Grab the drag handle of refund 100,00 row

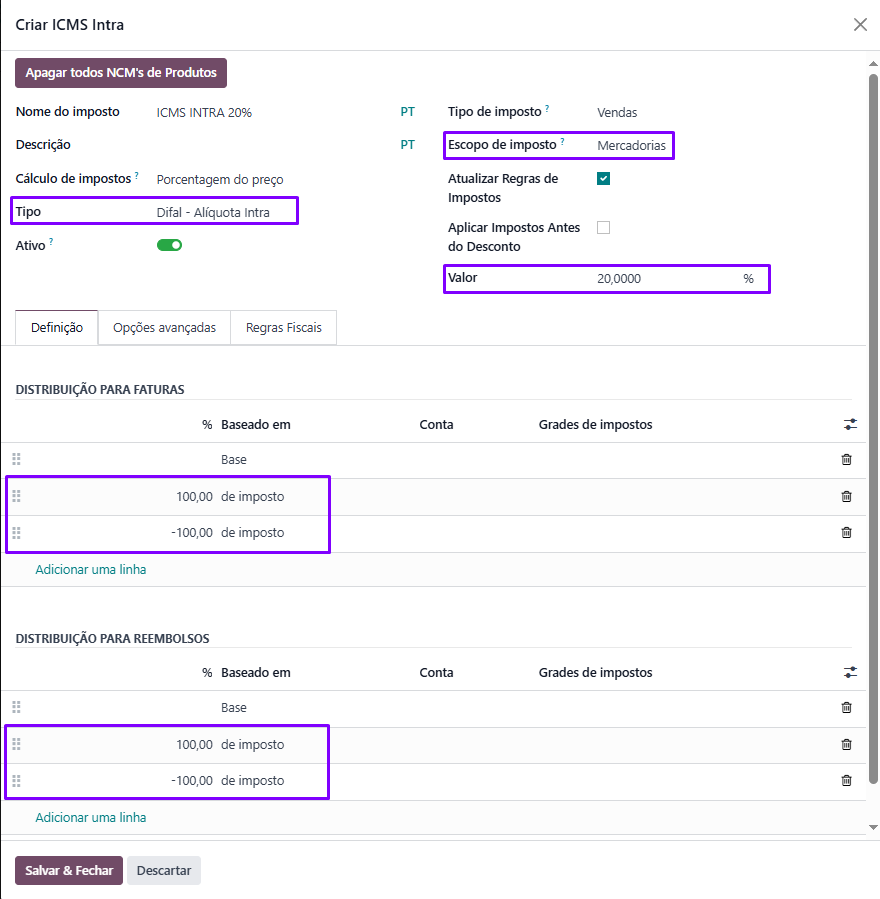click(x=17, y=744)
